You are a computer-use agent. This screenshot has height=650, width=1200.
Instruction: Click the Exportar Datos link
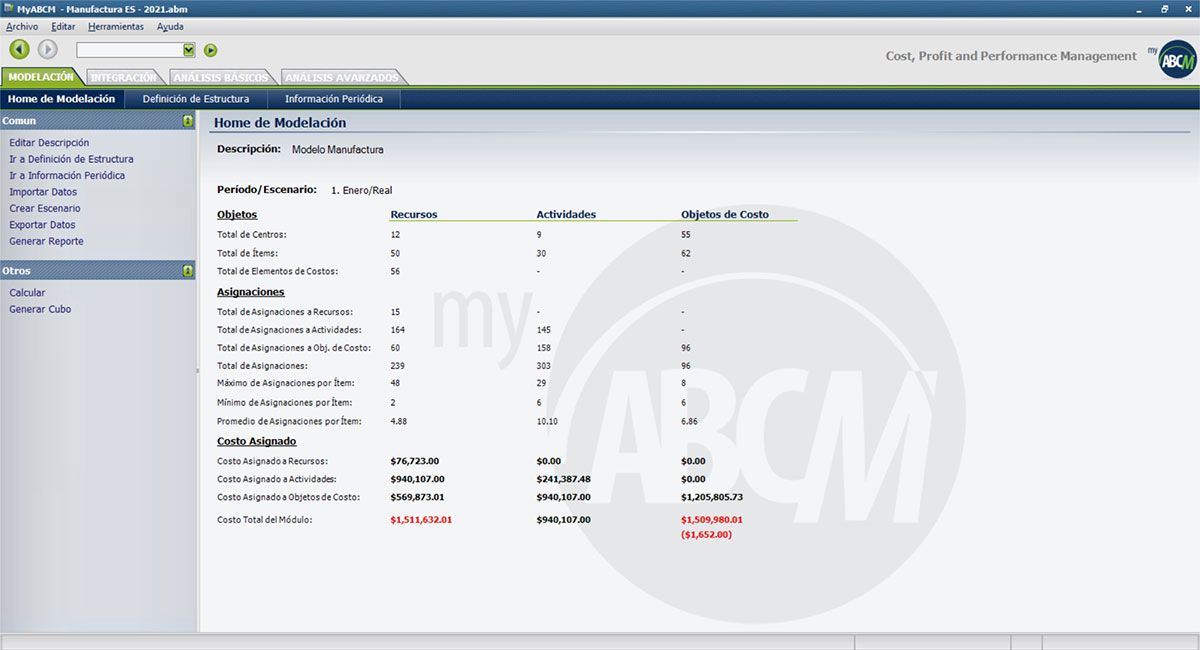42,225
